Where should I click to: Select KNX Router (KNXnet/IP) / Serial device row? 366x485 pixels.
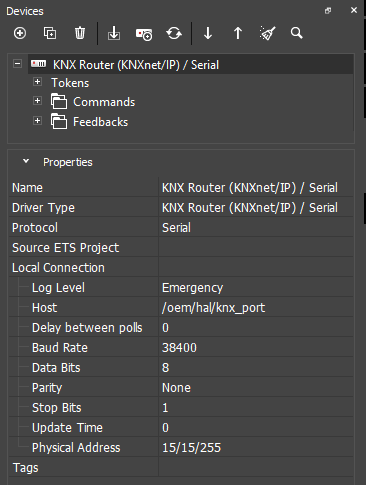[191, 64]
